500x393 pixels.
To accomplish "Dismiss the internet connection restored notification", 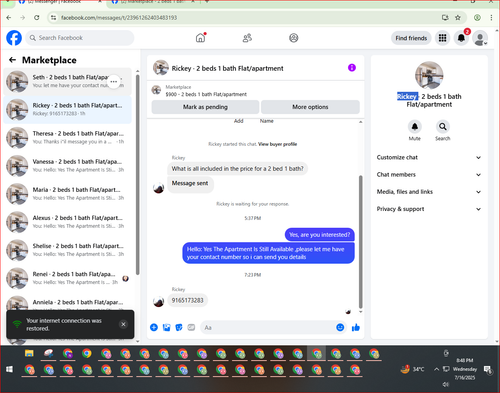I will (123, 324).
